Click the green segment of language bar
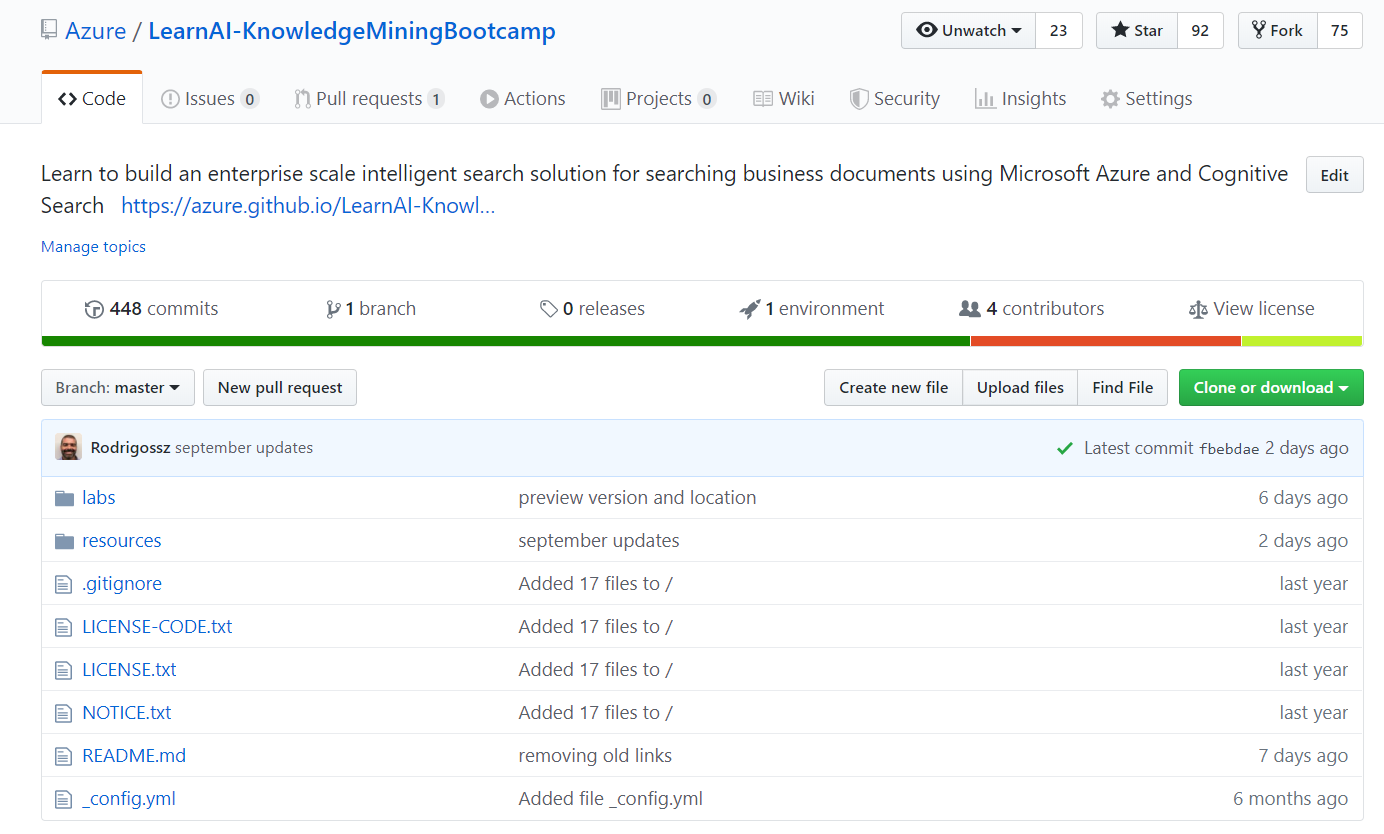1384x834 pixels. [506, 341]
